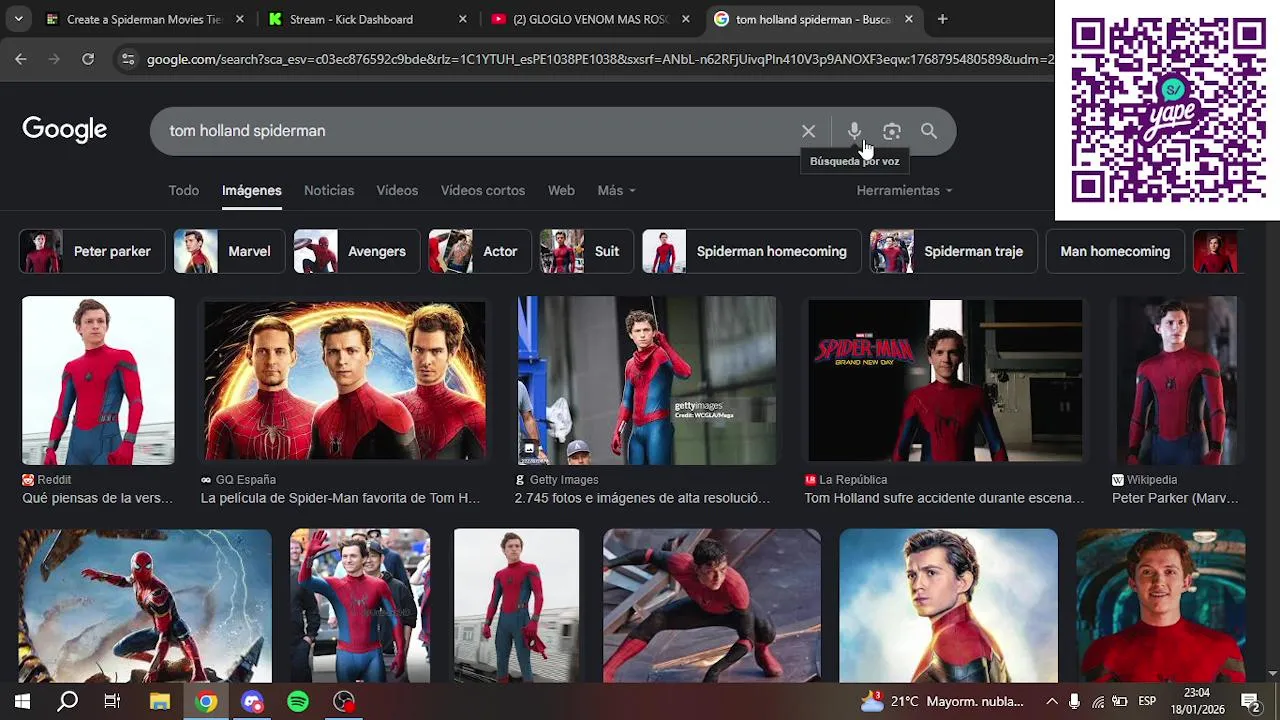
Task: Click the network tray icon
Action: click(1098, 702)
